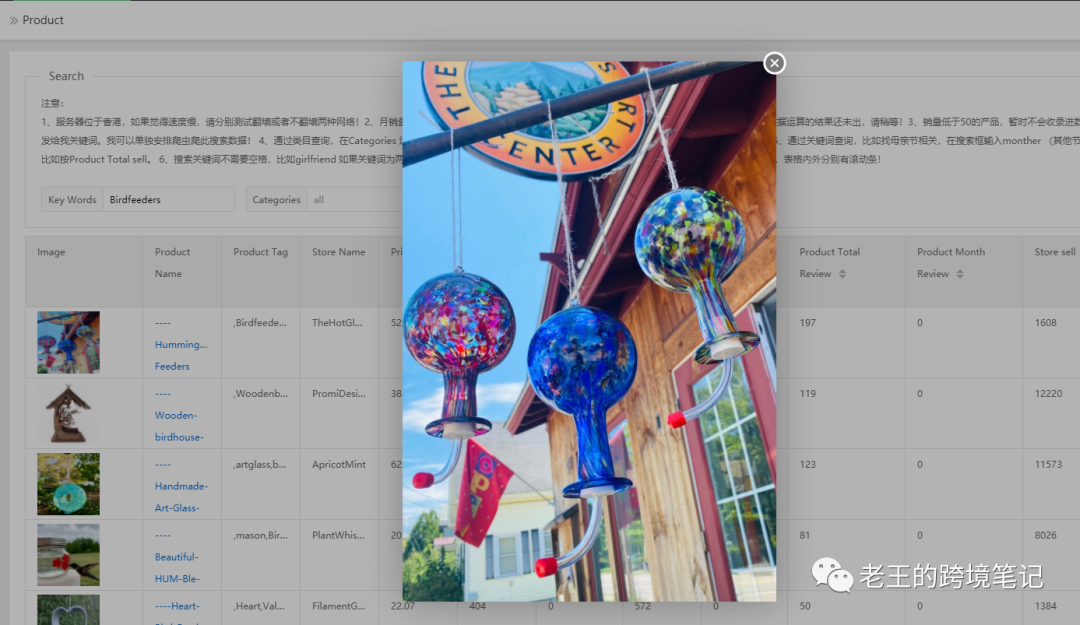
Task: Open the mason jar hummingbird thumbnail
Action: pos(68,555)
